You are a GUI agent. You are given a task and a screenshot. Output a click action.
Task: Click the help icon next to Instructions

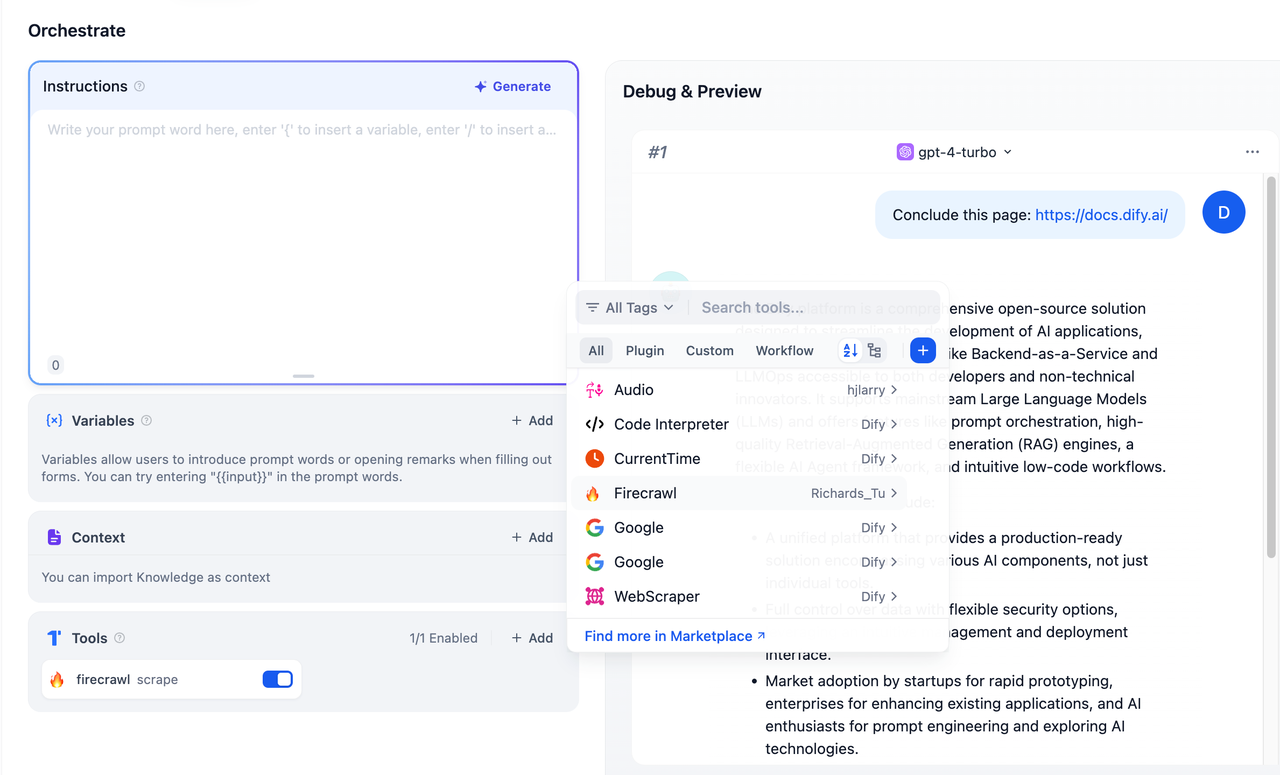[140, 87]
